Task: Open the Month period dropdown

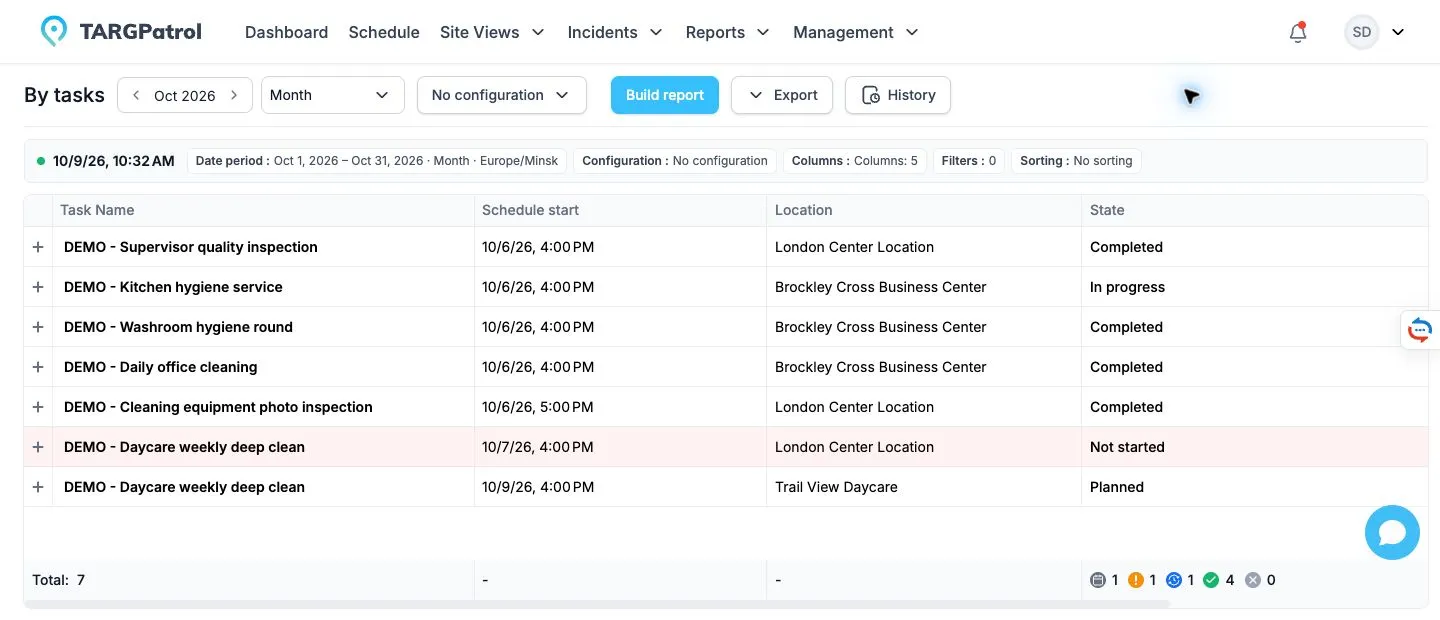Action: click(333, 95)
